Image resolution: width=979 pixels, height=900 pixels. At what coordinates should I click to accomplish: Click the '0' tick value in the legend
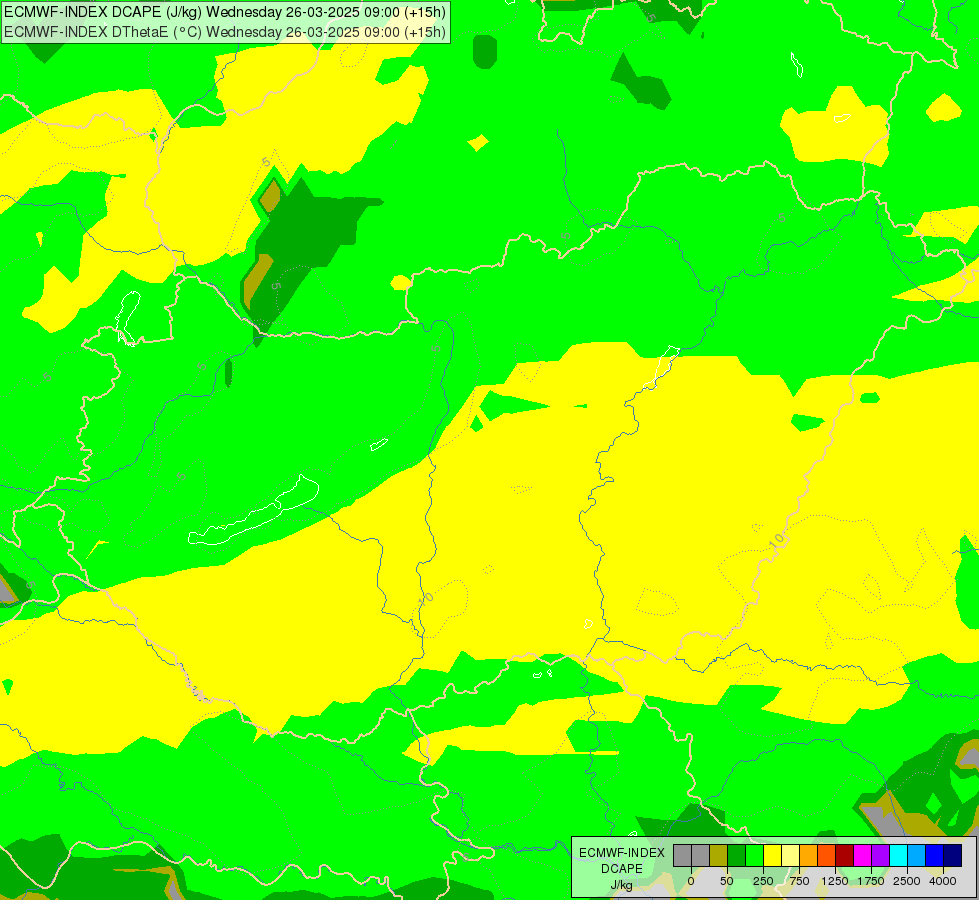pyautogui.click(x=691, y=881)
